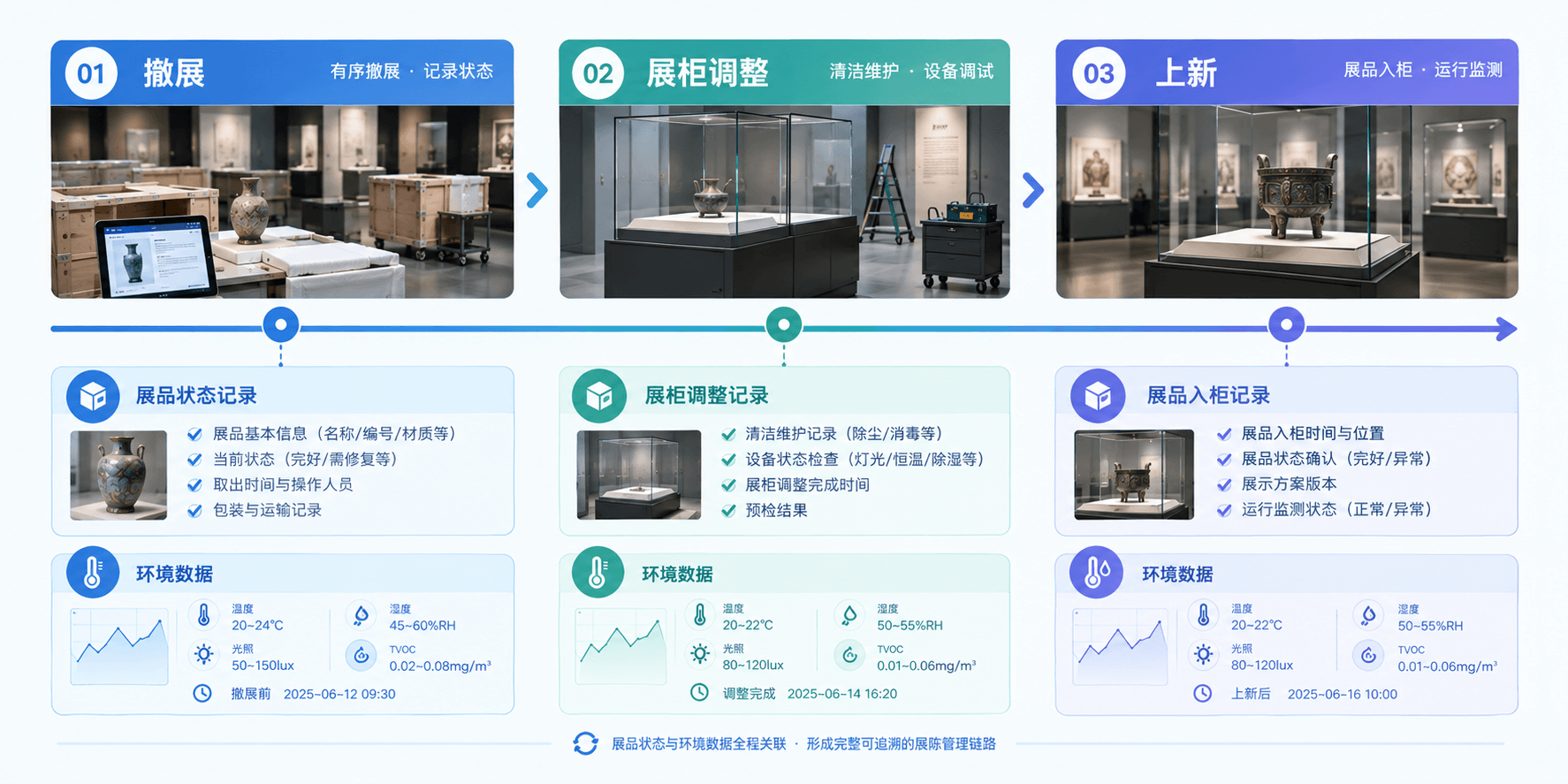Select the green thermometer icon in 展柜调整 环境数据 header
Viewport: 1568px width, 784px height.
pos(598,573)
